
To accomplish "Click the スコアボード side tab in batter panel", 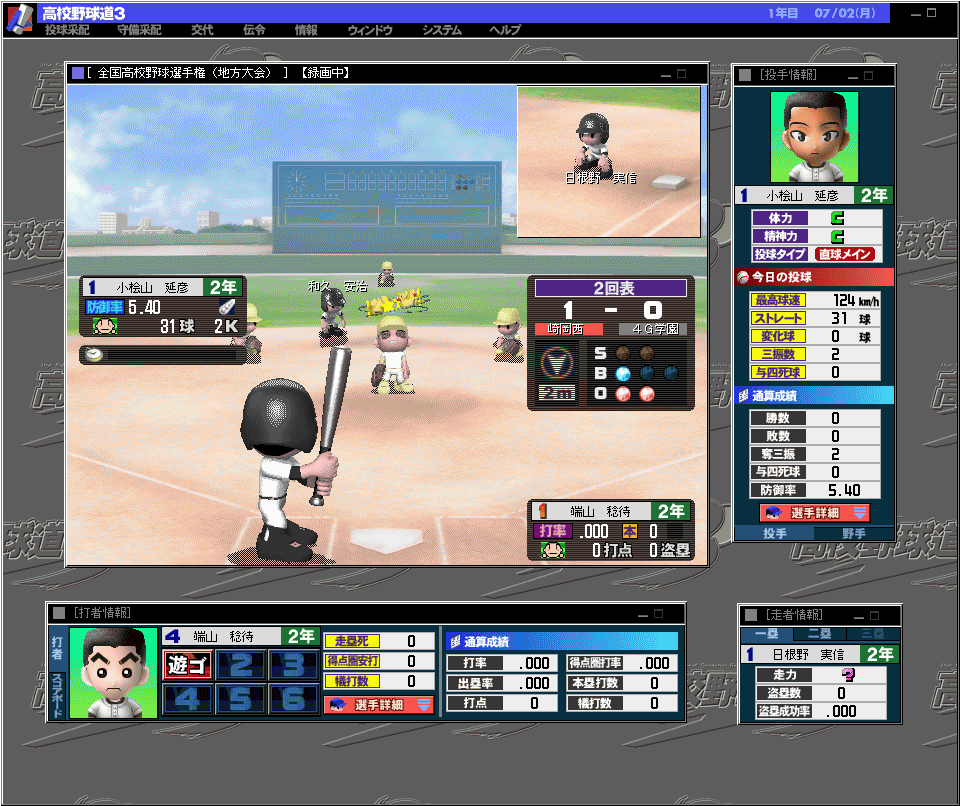I will point(57,692).
